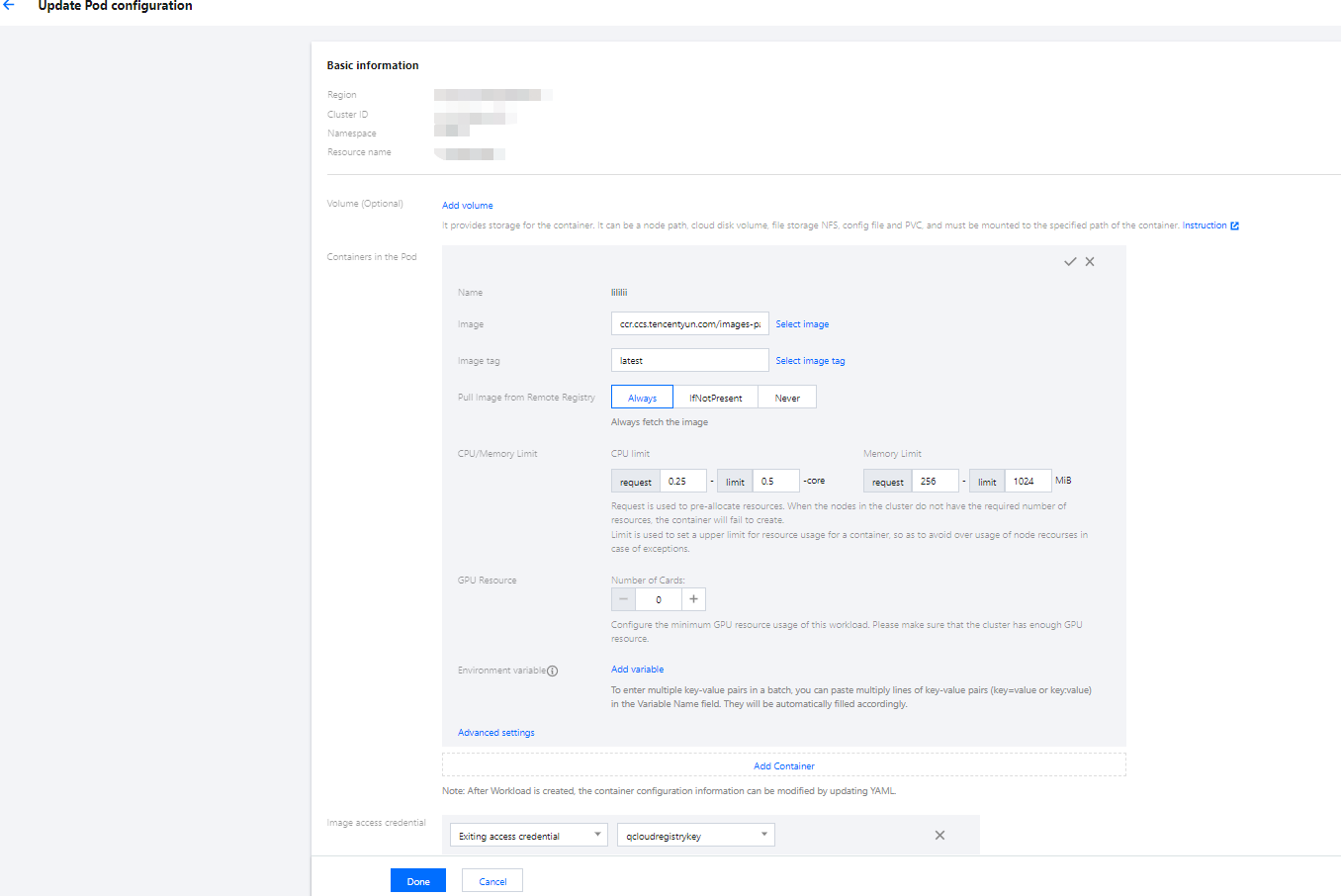Open the Exiting access credential dropdown
Viewport: 1341px width, 896px height.
click(x=529, y=836)
